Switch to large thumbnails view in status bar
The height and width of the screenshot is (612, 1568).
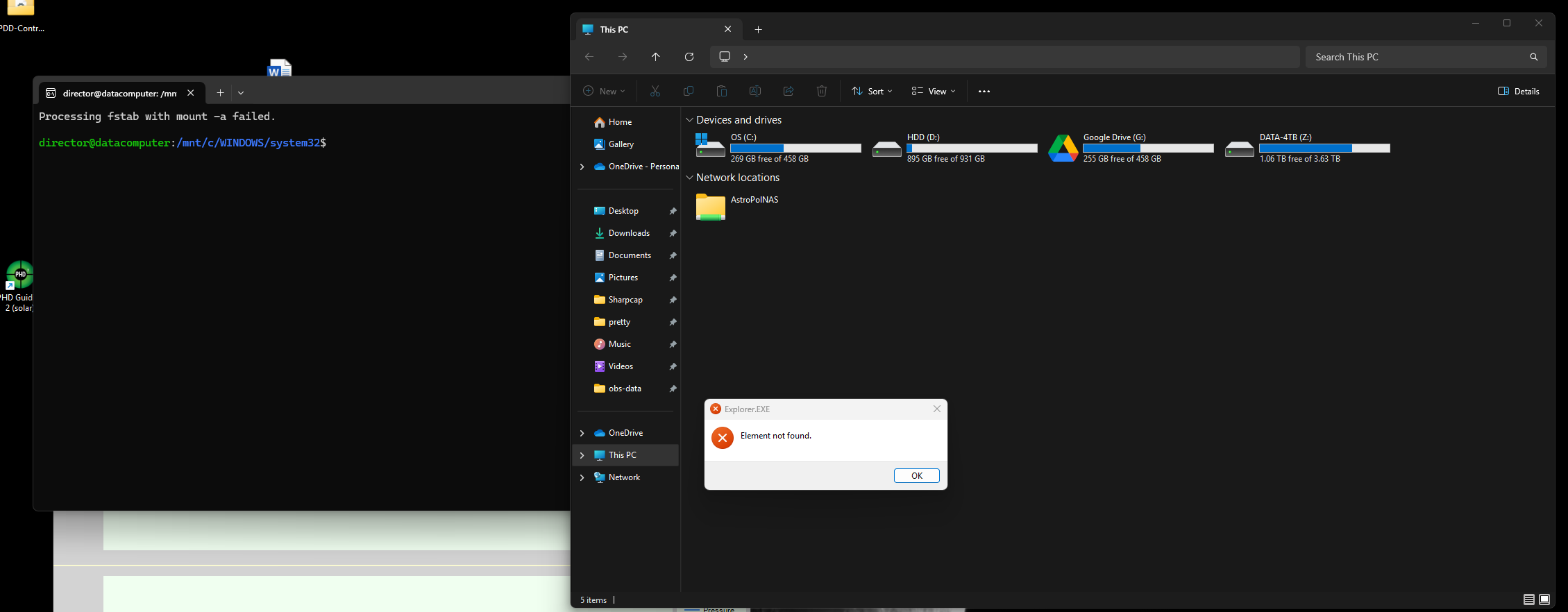(1544, 600)
